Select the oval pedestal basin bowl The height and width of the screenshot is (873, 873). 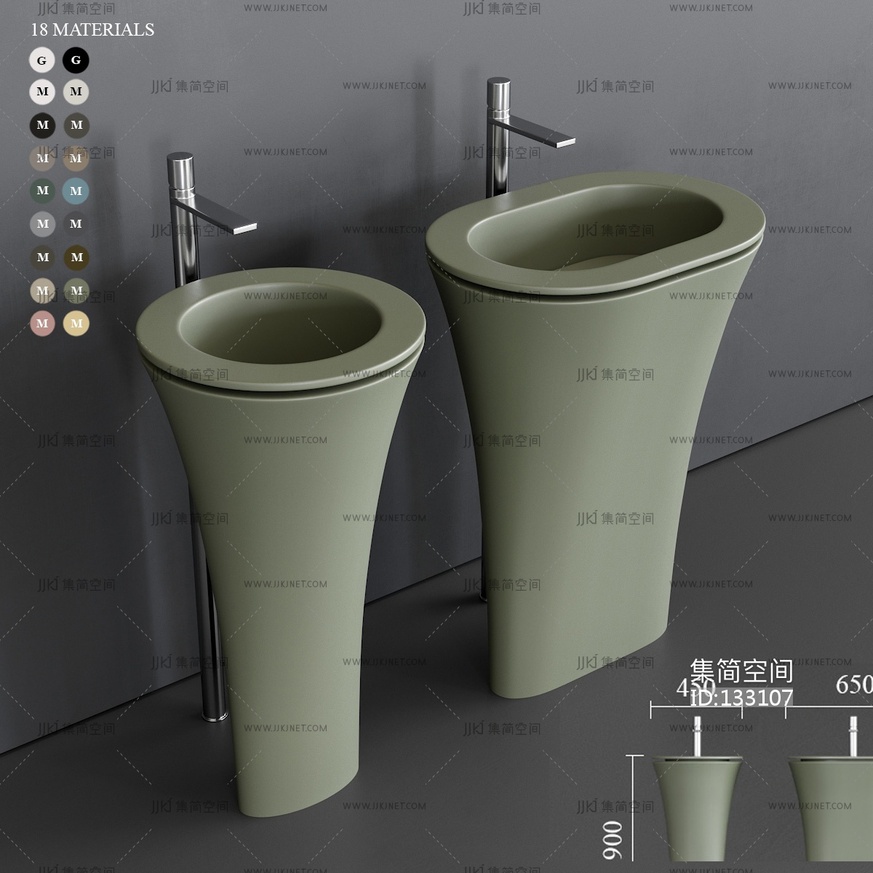595,232
